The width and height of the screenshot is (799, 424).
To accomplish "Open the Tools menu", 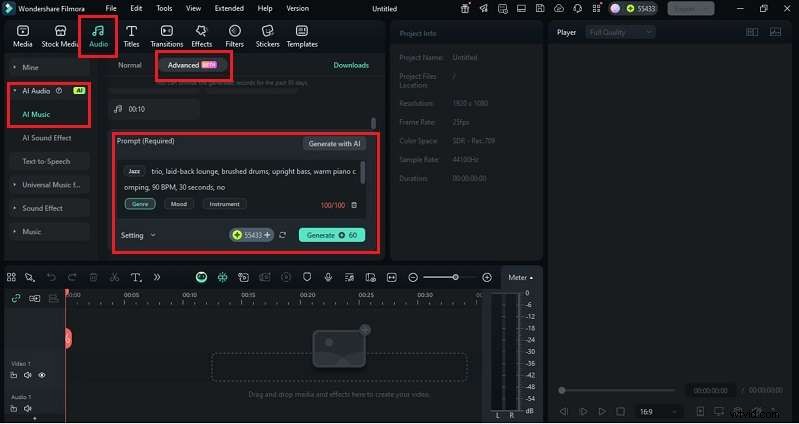I will [164, 8].
